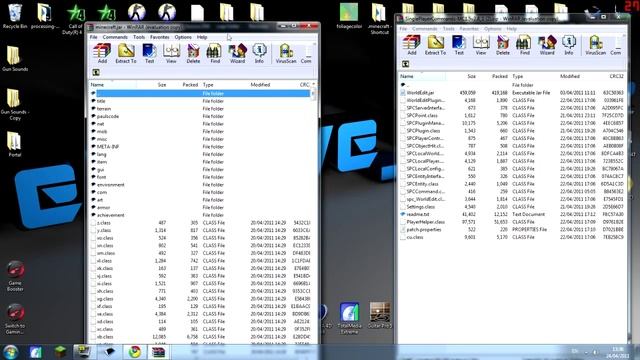
Task: Click VirusScan icon in minecraft.jar window
Action: (x=286, y=53)
